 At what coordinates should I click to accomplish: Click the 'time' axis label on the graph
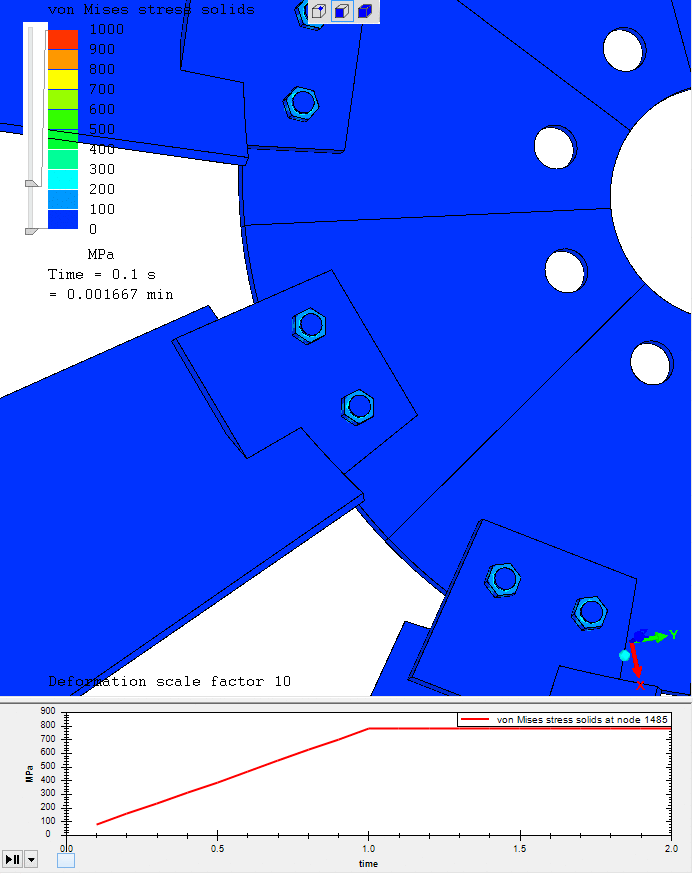click(368, 864)
